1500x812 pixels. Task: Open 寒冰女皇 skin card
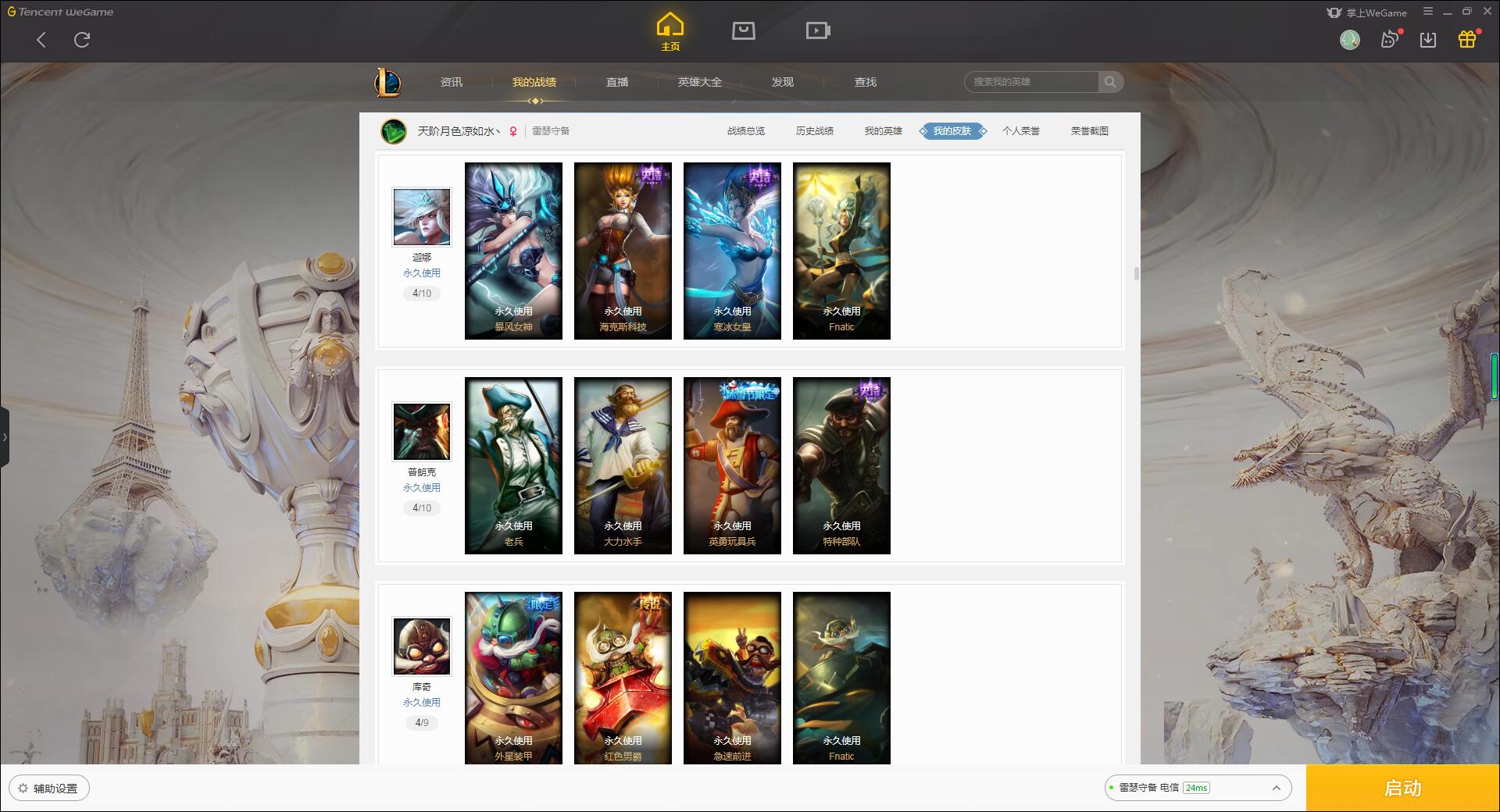pyautogui.click(x=732, y=251)
